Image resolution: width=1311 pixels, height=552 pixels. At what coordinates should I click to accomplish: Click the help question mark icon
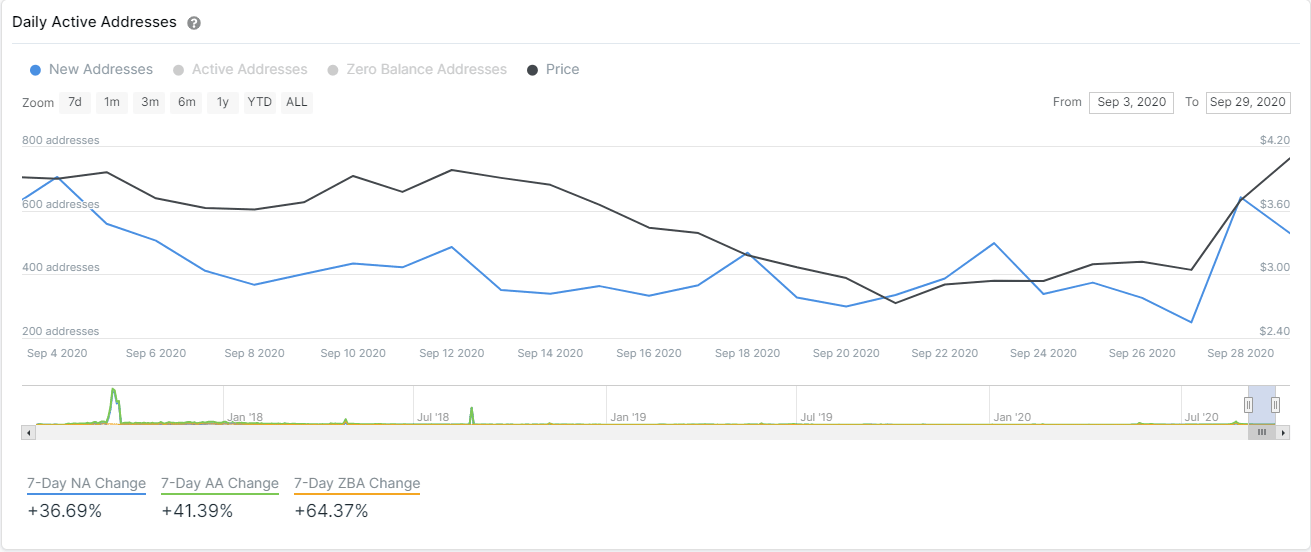point(194,23)
